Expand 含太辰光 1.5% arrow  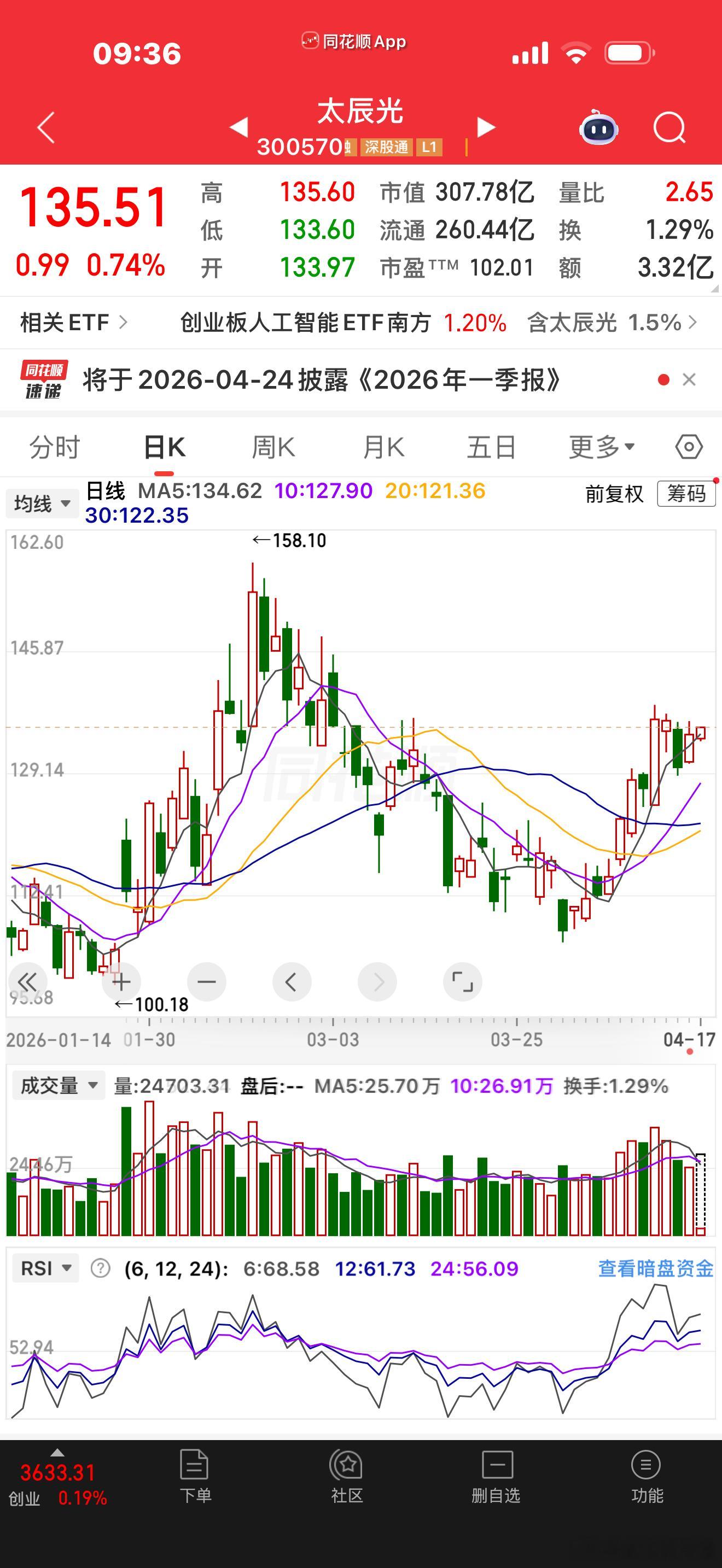click(x=693, y=322)
